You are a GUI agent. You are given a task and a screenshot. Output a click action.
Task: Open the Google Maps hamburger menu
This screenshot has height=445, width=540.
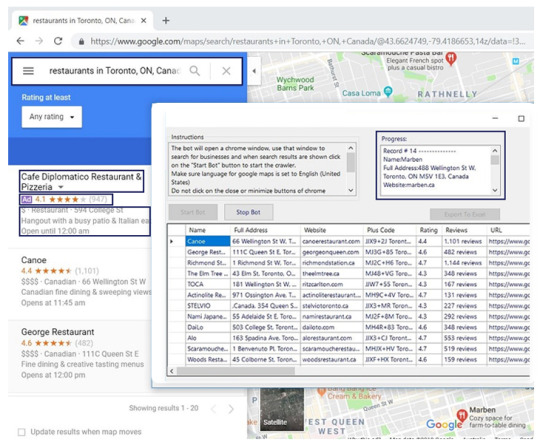pyautogui.click(x=28, y=71)
